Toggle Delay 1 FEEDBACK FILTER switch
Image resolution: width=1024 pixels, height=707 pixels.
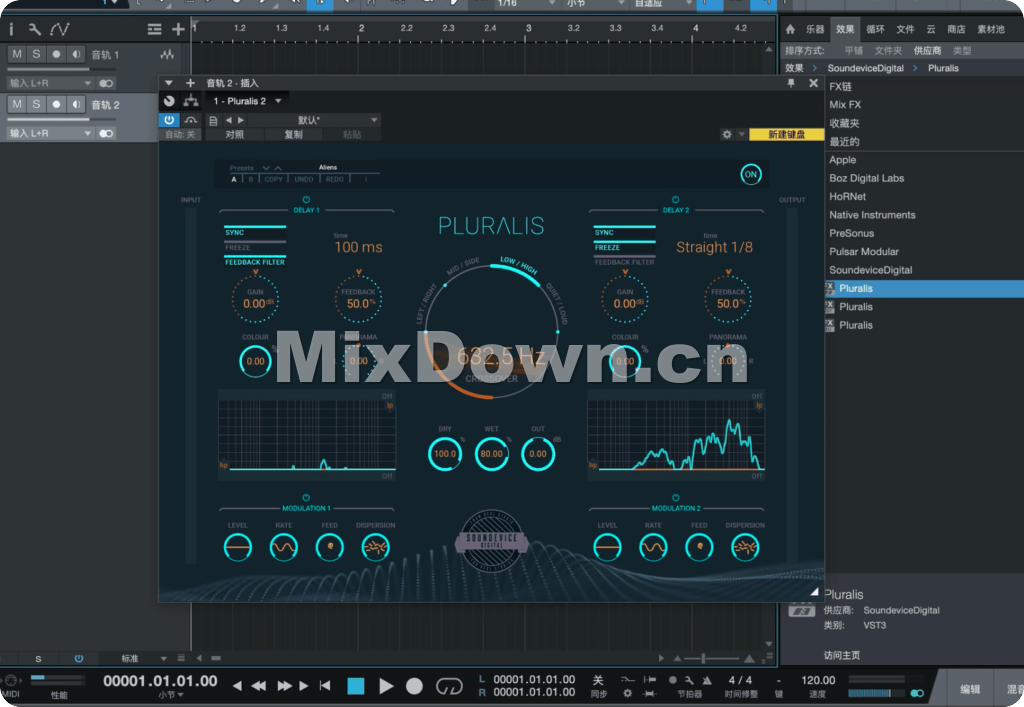coord(255,262)
